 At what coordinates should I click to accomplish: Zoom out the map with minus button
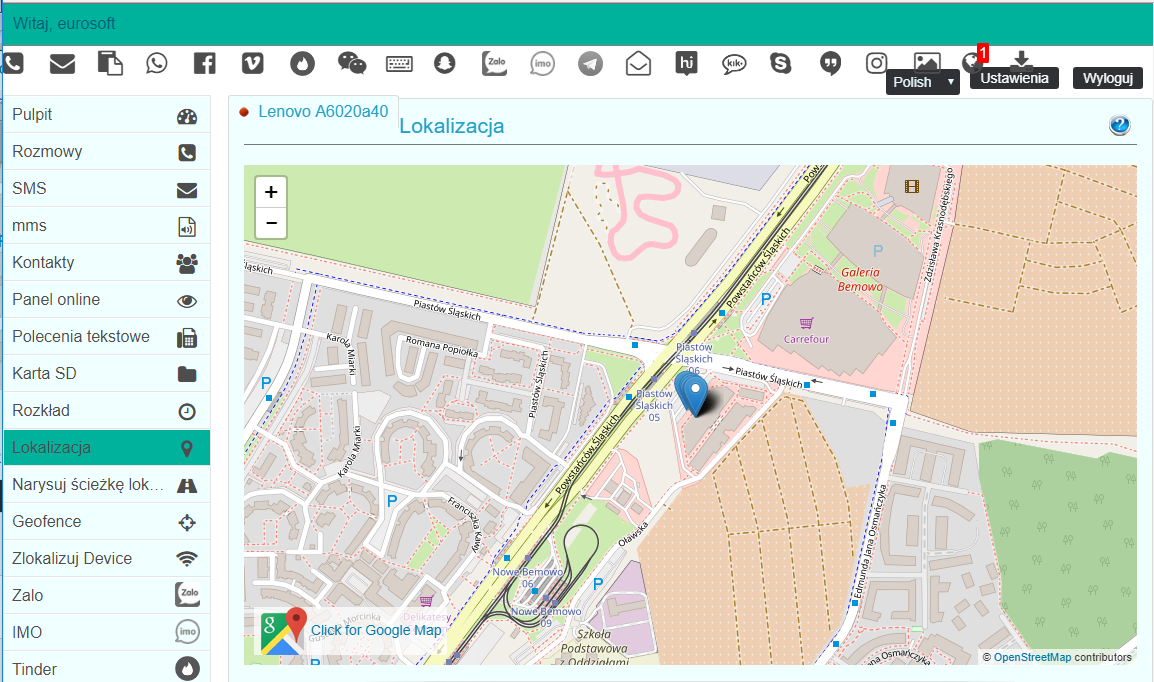[x=271, y=222]
